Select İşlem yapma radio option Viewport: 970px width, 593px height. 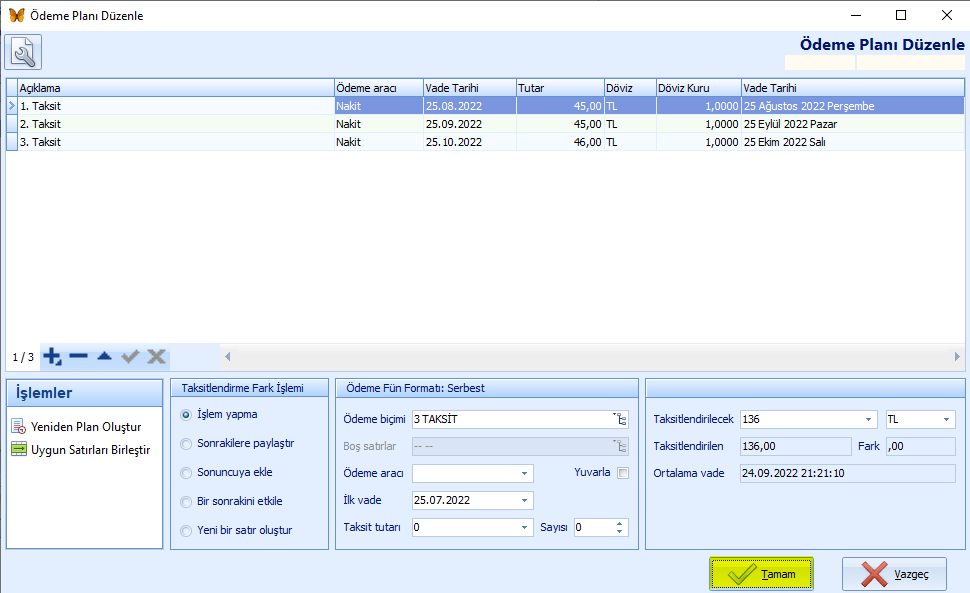pos(186,415)
